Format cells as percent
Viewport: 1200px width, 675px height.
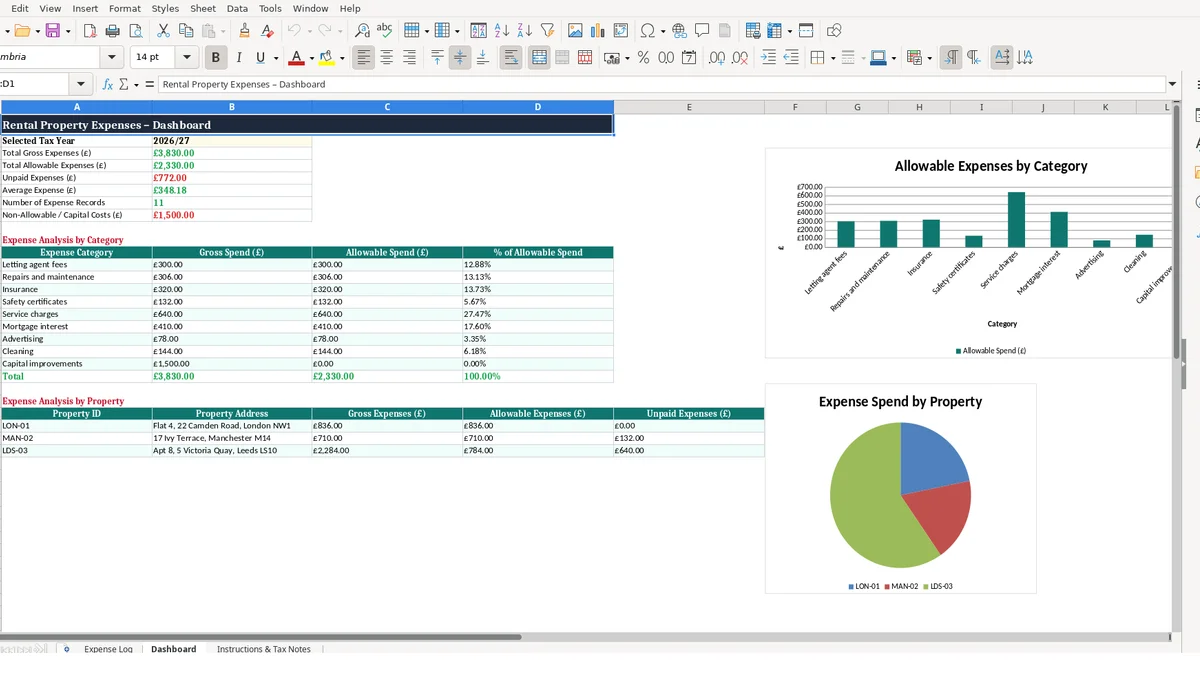643,58
